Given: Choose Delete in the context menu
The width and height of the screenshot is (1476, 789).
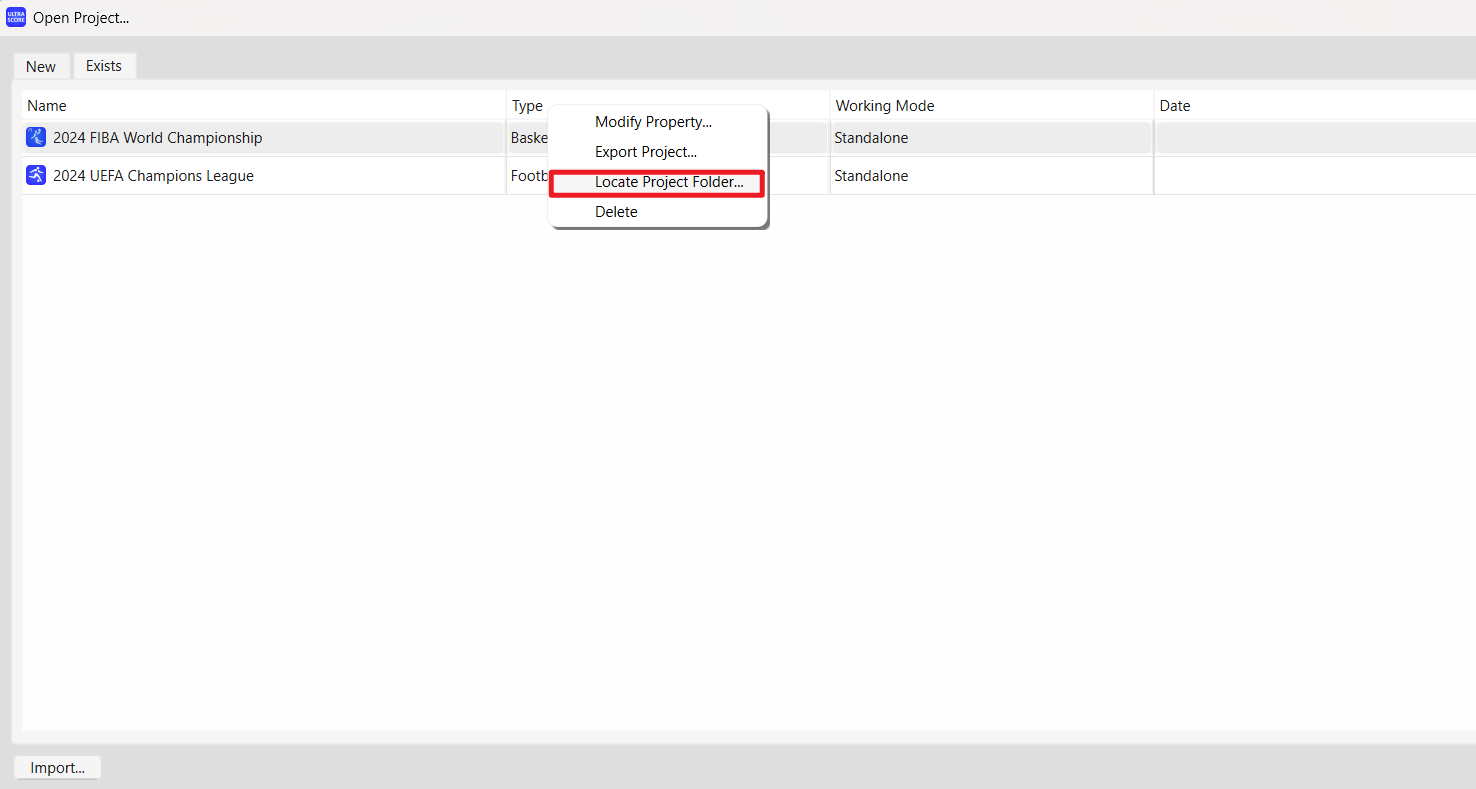Looking at the screenshot, I should point(616,212).
